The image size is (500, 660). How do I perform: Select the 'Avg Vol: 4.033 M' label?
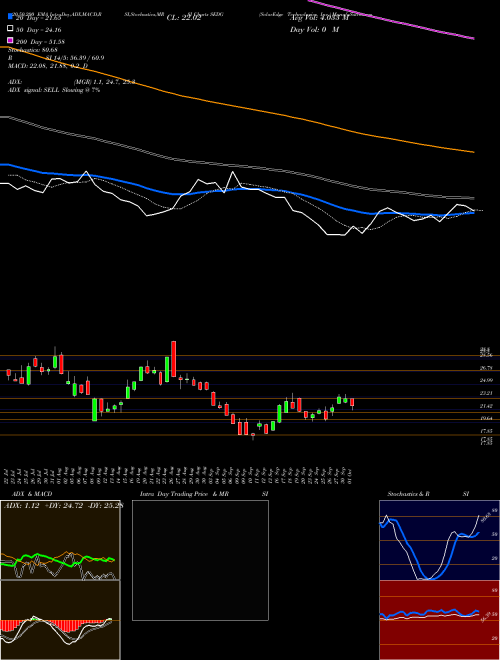320,18
